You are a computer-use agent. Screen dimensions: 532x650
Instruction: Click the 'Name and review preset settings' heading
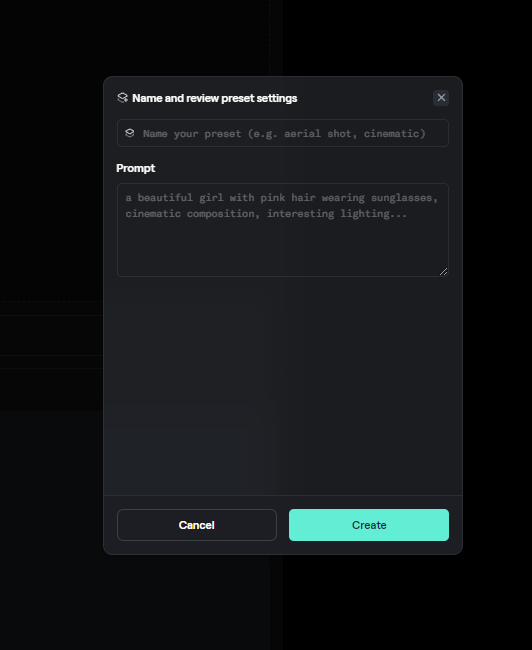214,98
